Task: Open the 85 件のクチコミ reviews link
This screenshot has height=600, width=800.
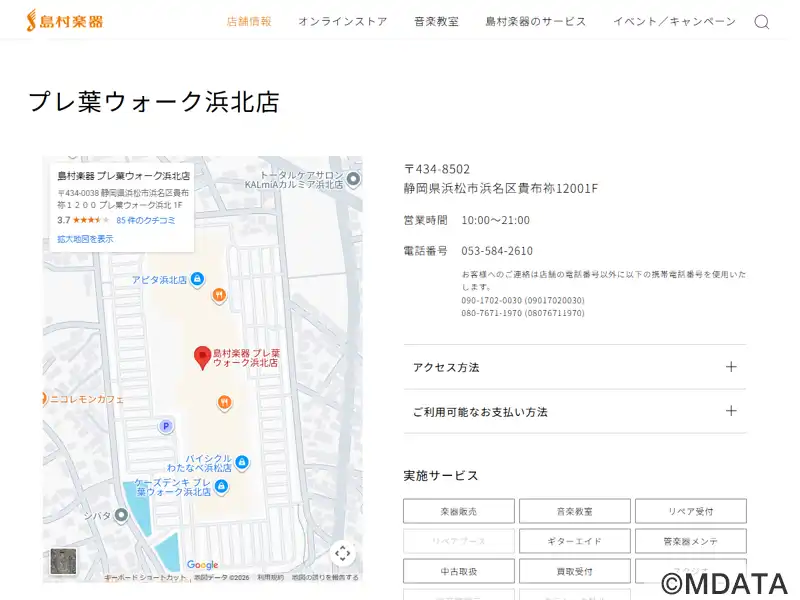Action: pyautogui.click(x=146, y=220)
